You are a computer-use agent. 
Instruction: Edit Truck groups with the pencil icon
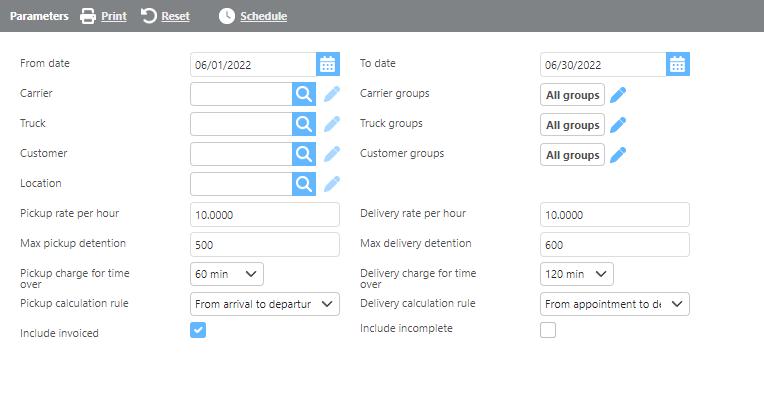(618, 125)
